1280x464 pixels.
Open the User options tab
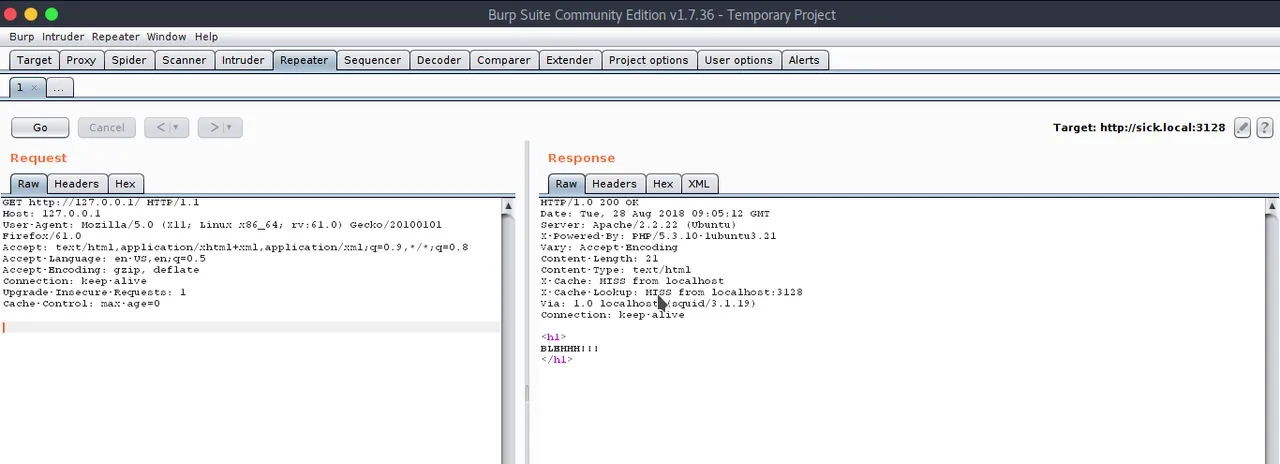tap(738, 60)
